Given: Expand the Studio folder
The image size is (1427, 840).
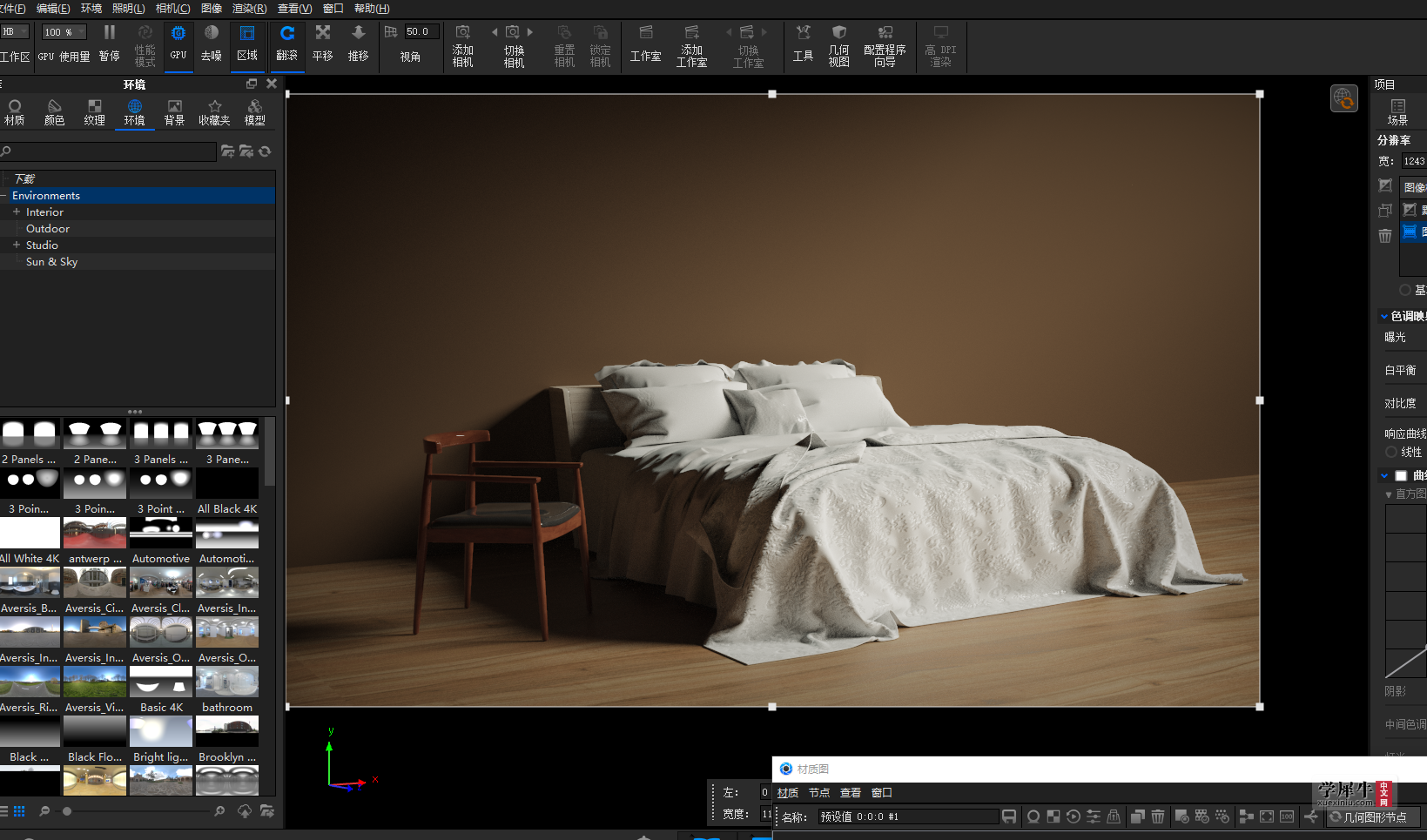Looking at the screenshot, I should pyautogui.click(x=16, y=245).
